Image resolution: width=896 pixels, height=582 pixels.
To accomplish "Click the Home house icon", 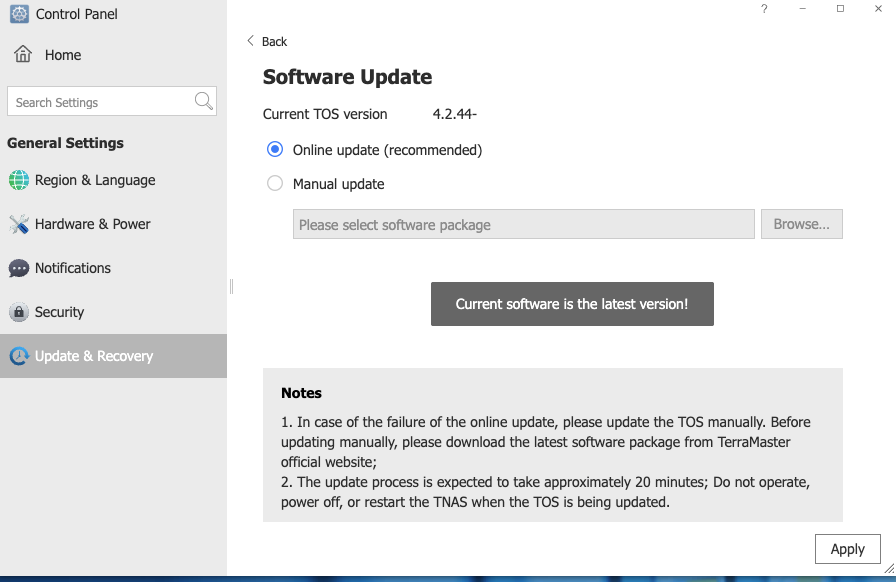I will (x=23, y=54).
